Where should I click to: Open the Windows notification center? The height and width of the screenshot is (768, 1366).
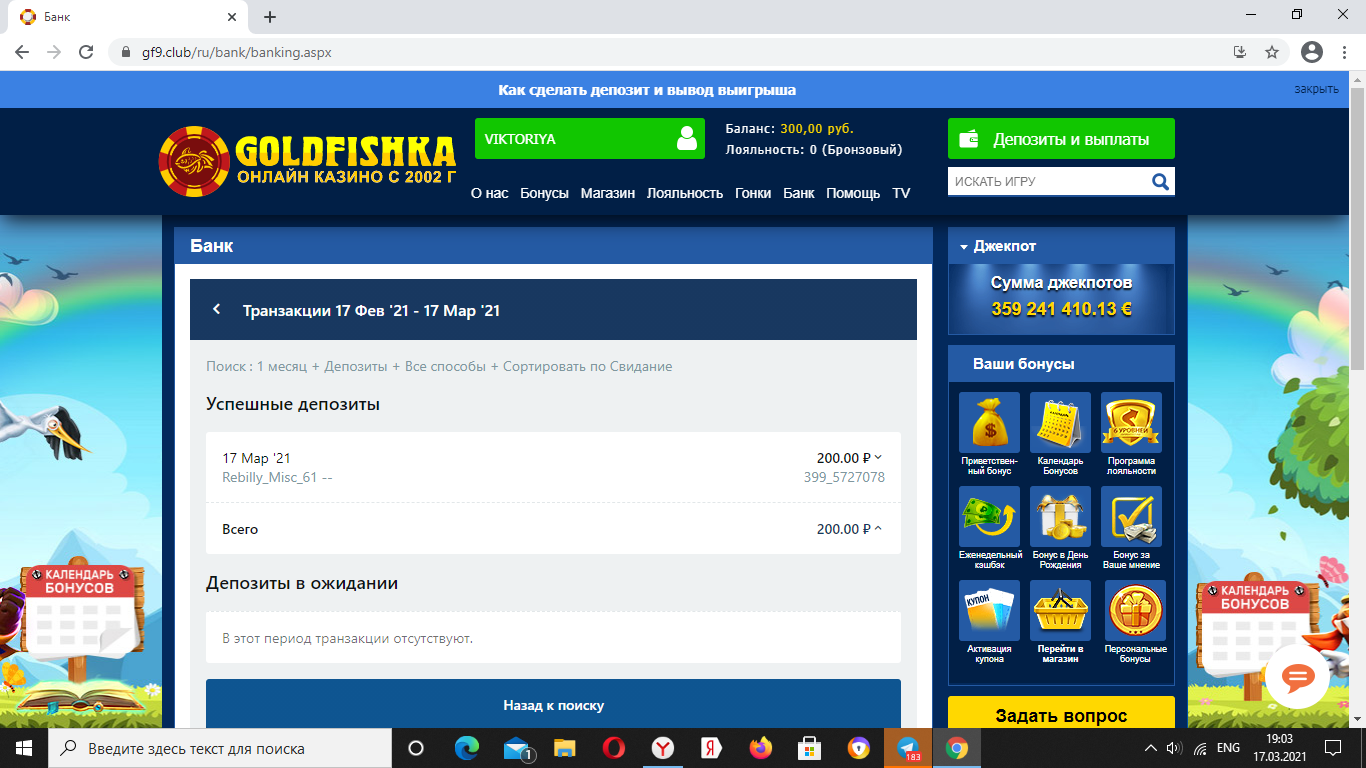tap(1333, 748)
